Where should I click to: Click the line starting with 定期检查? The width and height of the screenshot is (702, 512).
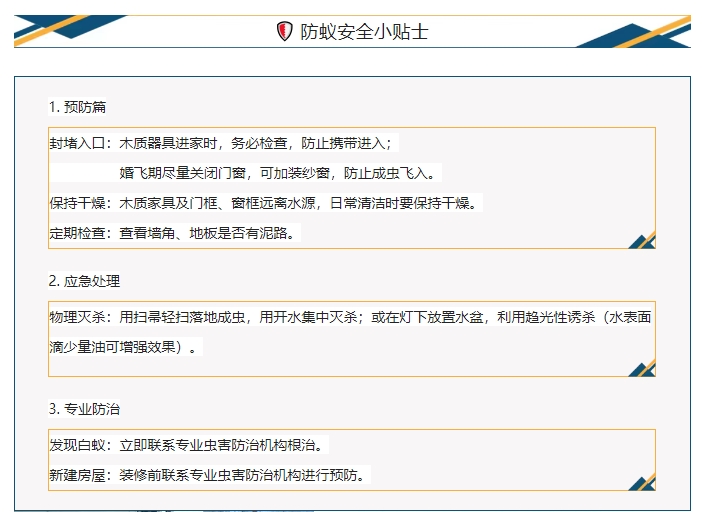click(x=173, y=233)
